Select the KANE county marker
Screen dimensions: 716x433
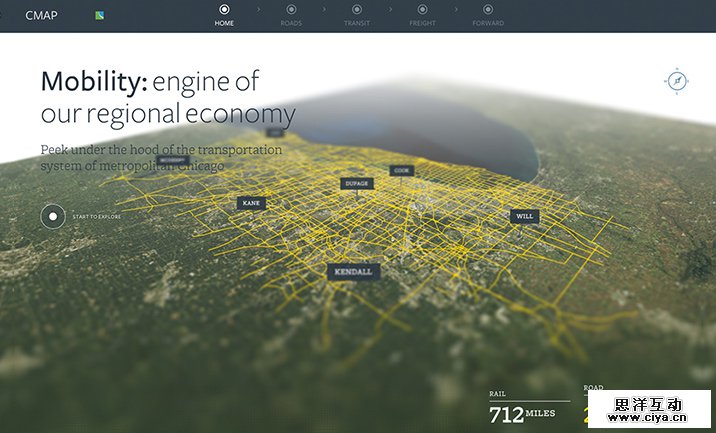point(251,203)
